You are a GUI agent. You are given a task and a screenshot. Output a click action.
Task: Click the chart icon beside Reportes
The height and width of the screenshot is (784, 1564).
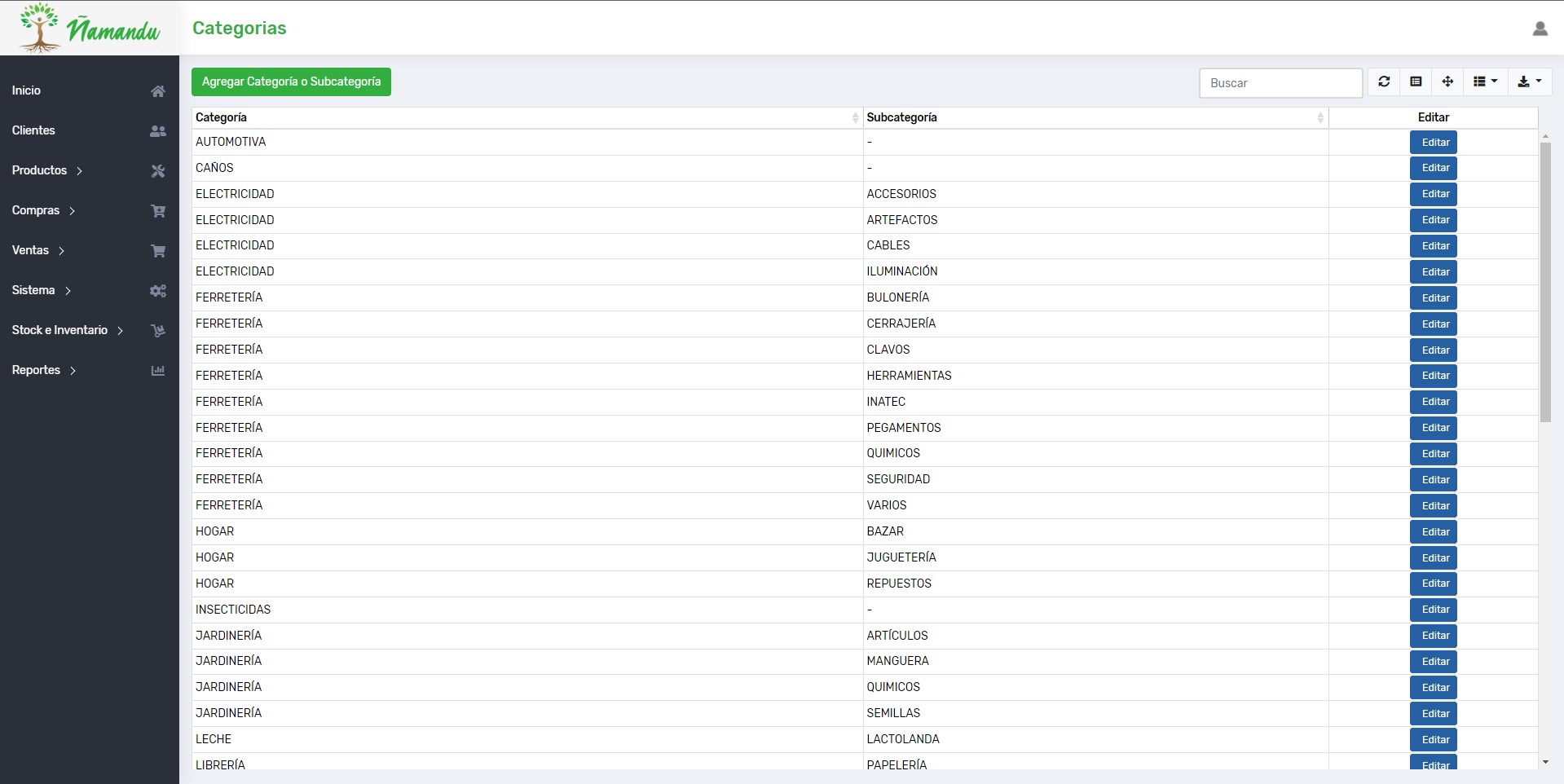158,371
